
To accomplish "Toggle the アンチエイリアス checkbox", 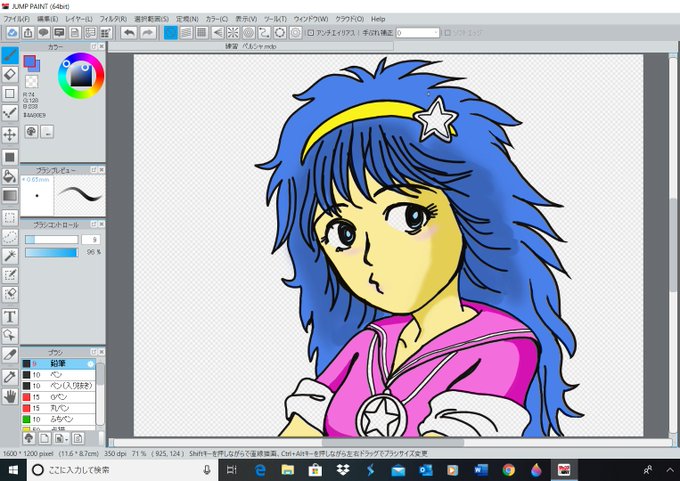I will click(x=311, y=33).
